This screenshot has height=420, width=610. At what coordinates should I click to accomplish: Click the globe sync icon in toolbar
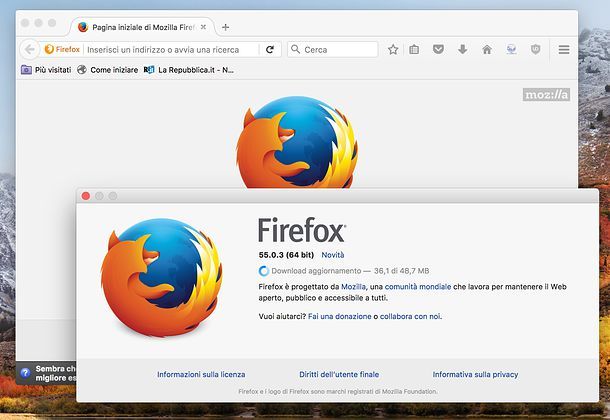coord(511,49)
